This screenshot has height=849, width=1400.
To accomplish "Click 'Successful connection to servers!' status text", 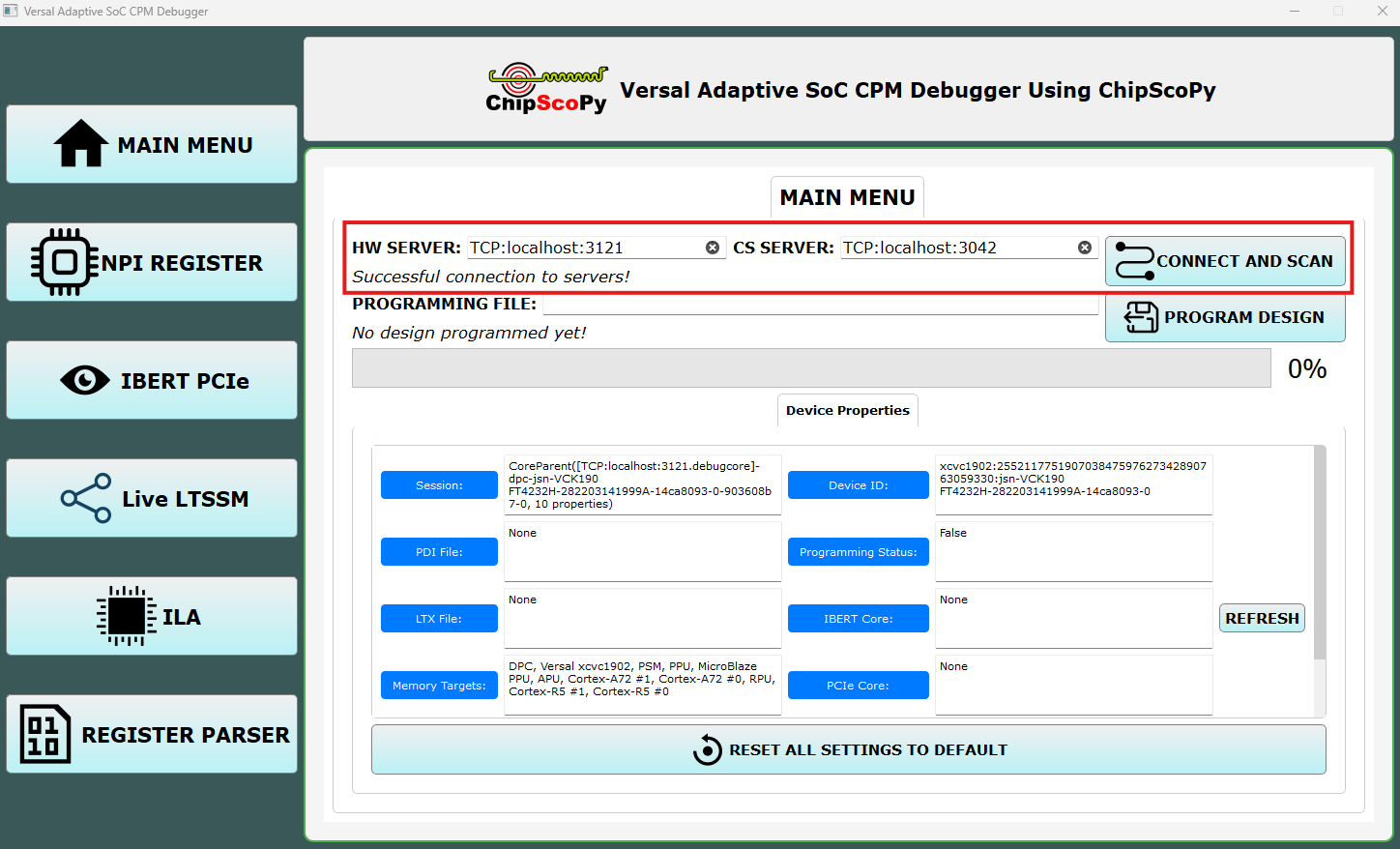I will (491, 277).
